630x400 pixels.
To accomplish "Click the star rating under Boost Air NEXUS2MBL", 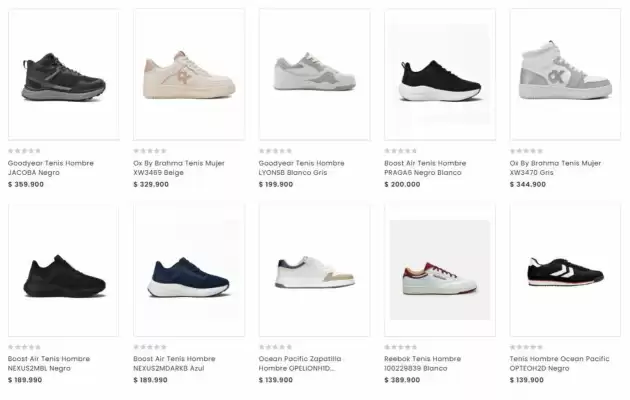I will pyautogui.click(x=24, y=347).
